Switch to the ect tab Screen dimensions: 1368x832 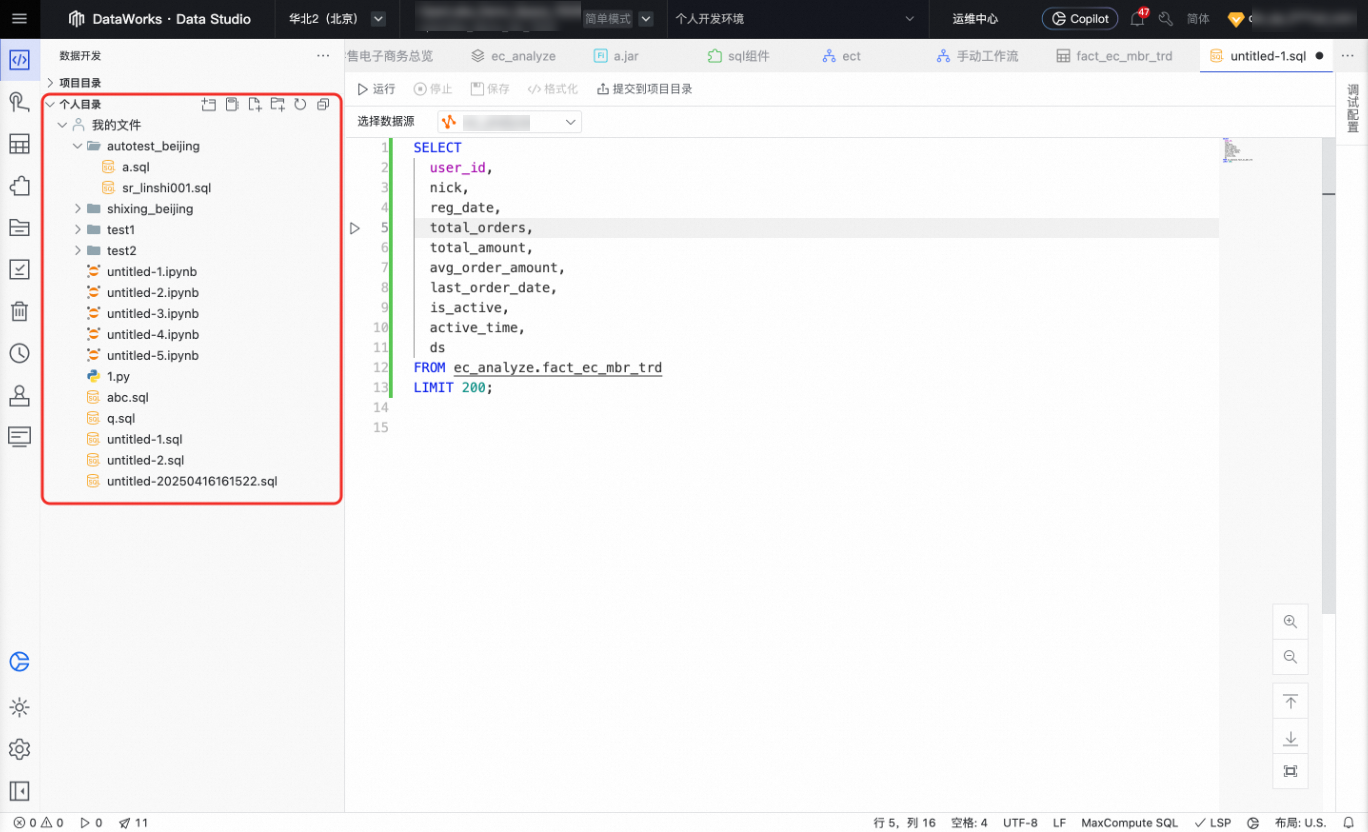pos(841,56)
